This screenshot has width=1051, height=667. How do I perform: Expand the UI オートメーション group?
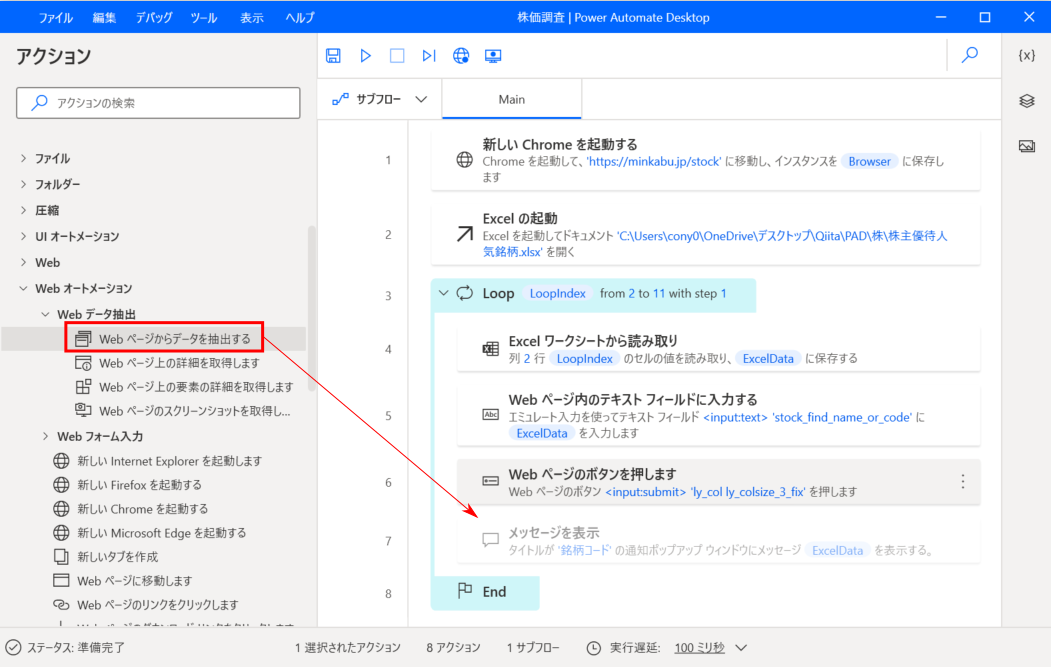pyautogui.click(x=23, y=236)
